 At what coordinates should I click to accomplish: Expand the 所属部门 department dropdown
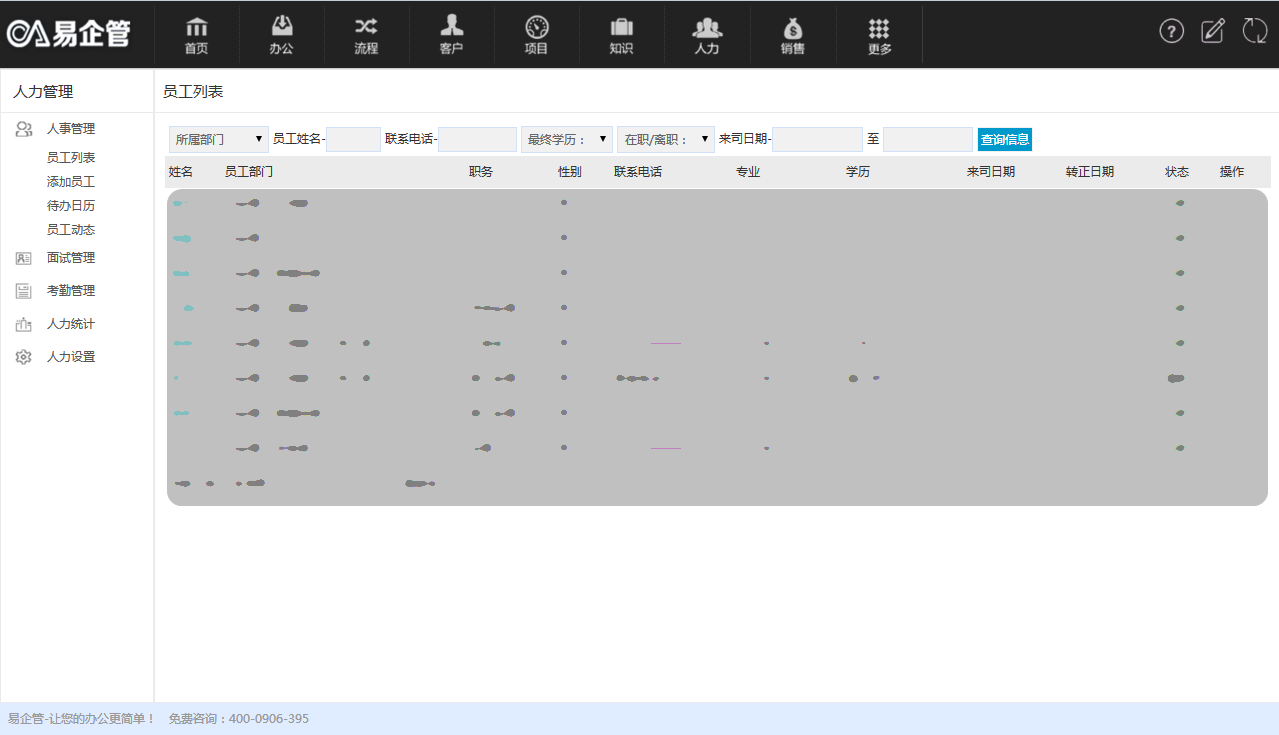[218, 139]
